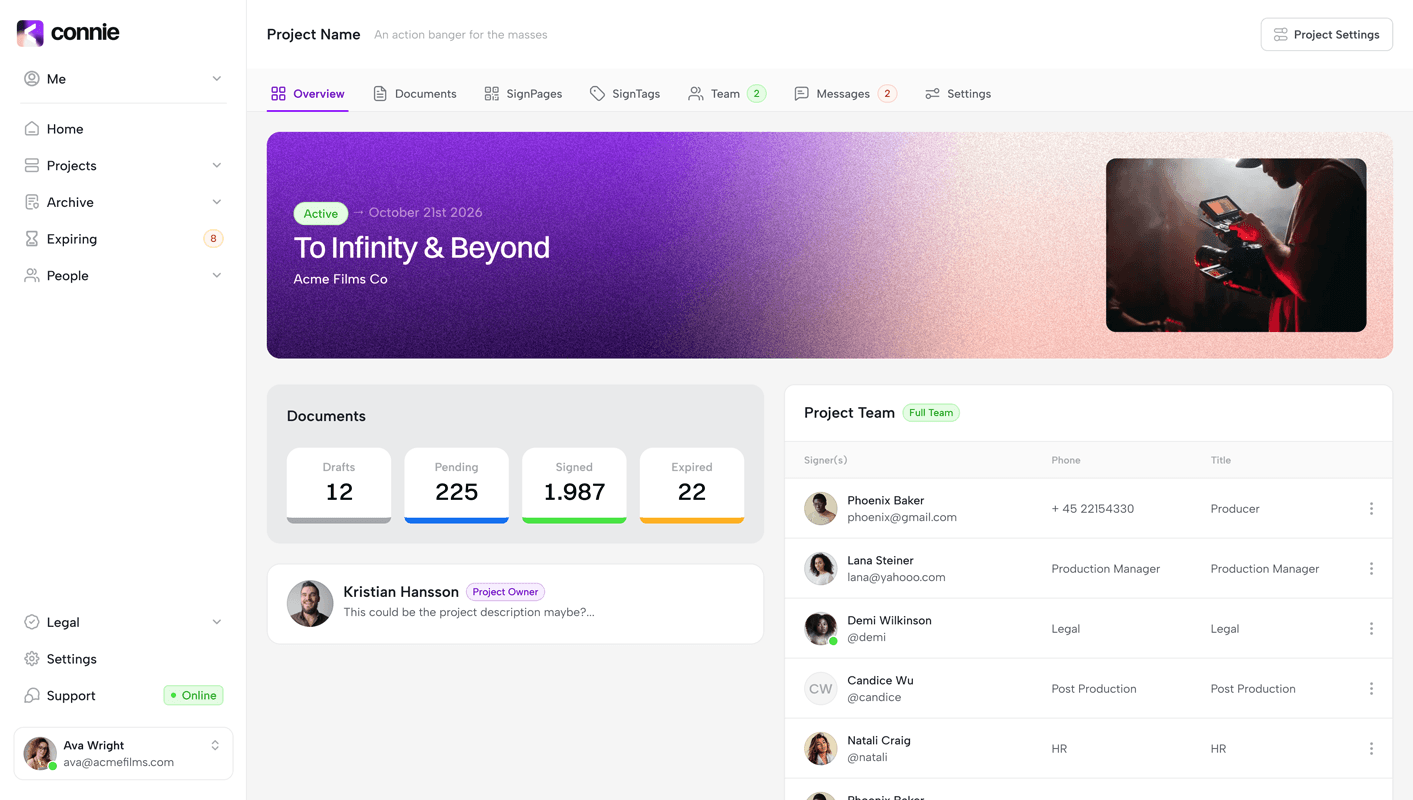Image resolution: width=1413 pixels, height=800 pixels.
Task: Click the Expiring hourglass icon
Action: point(32,239)
